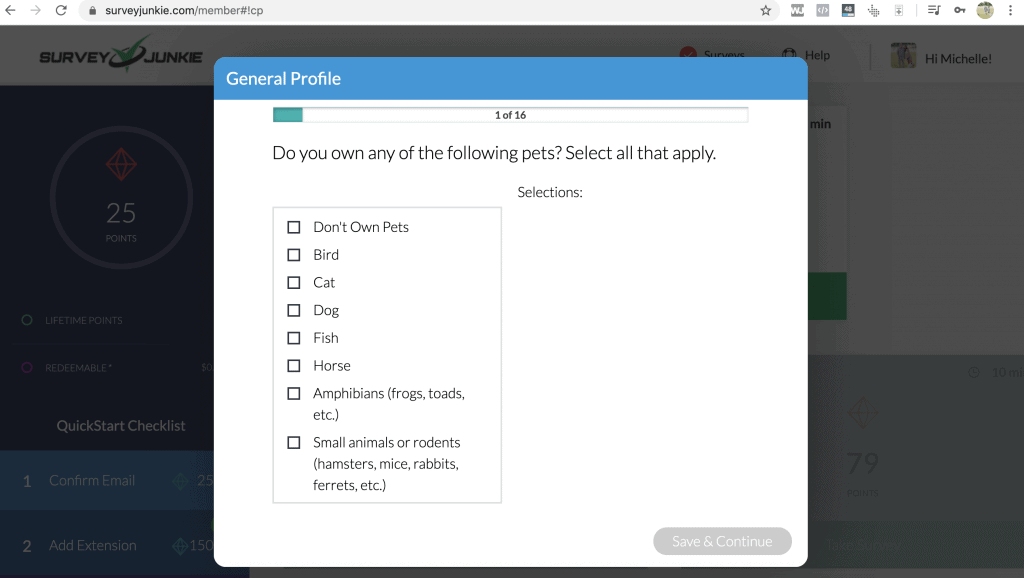This screenshot has width=1024, height=578.
Task: Select the Cat checkbox
Action: (x=294, y=283)
